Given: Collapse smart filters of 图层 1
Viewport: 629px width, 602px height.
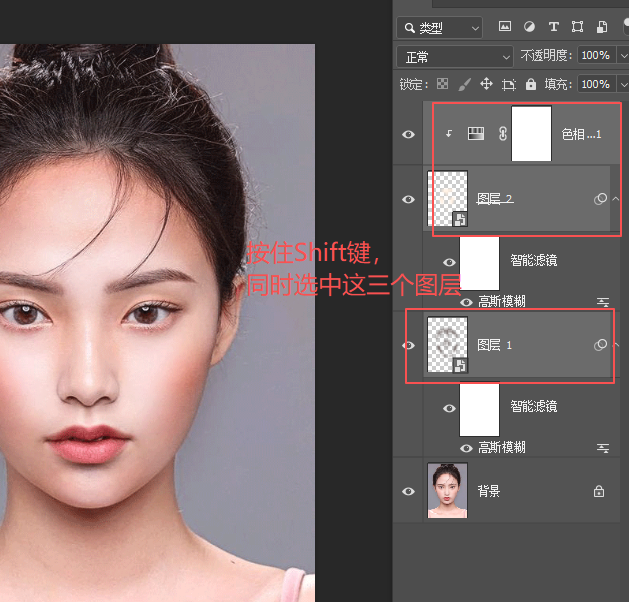Looking at the screenshot, I should click(616, 345).
